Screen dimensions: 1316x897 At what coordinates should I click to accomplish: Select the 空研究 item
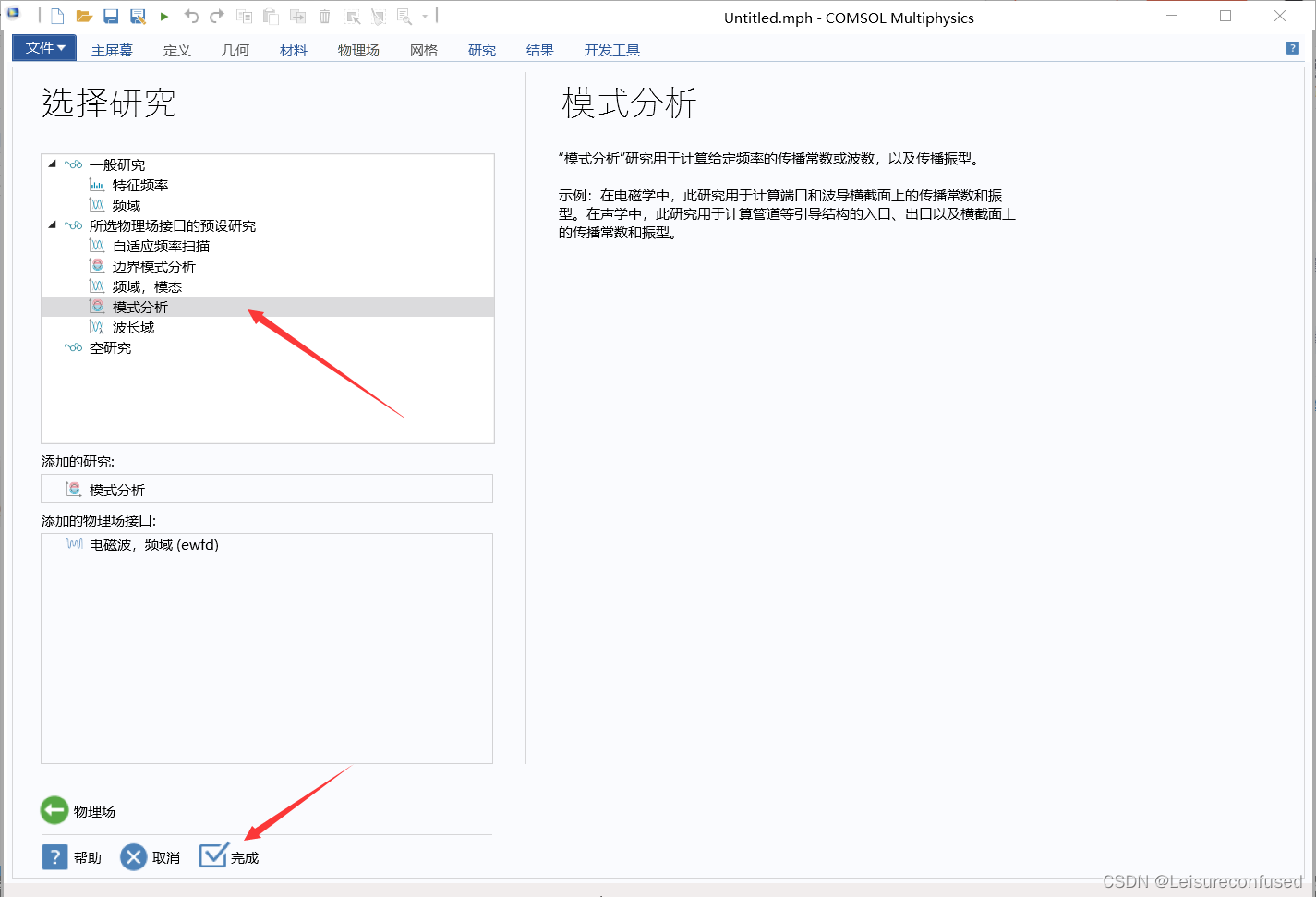[x=110, y=347]
